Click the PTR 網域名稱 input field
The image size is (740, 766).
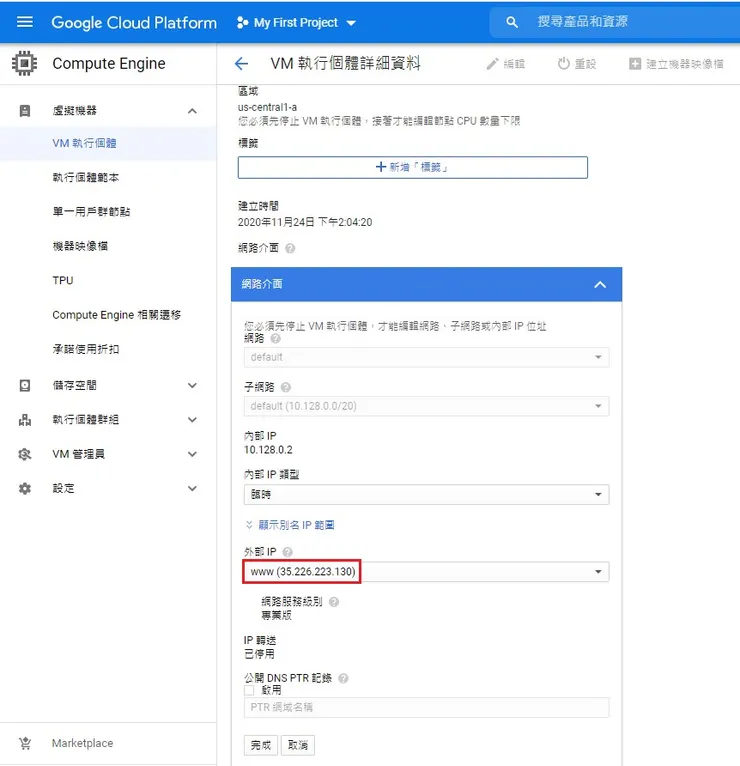426,707
